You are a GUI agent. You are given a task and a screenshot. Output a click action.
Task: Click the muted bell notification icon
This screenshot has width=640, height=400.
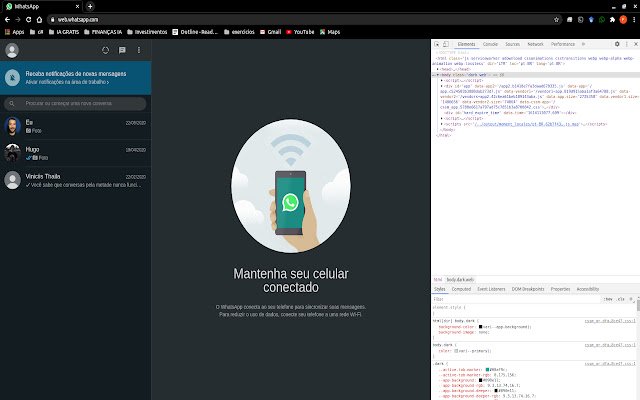point(12,78)
